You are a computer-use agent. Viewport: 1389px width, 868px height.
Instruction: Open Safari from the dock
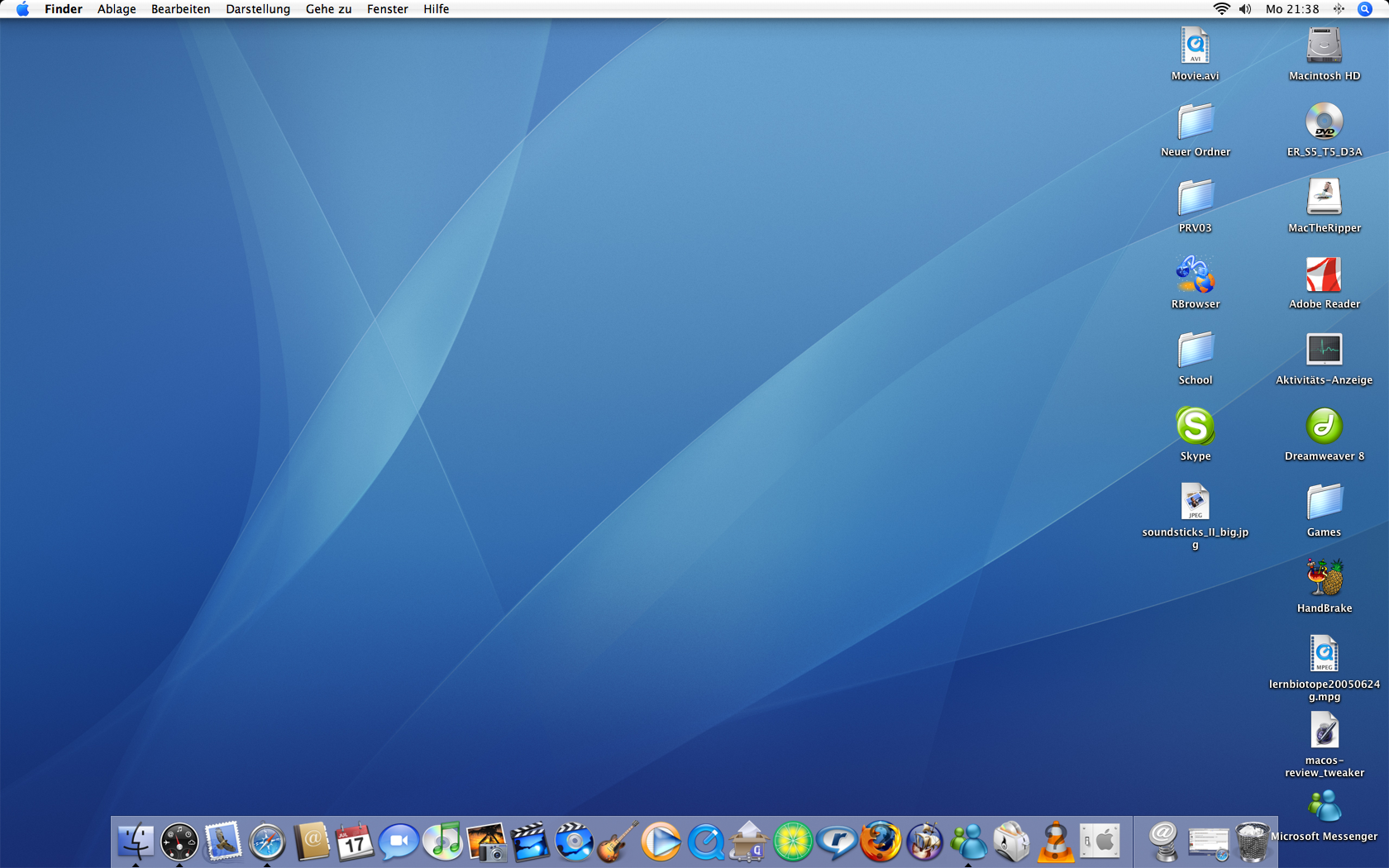coord(267,842)
